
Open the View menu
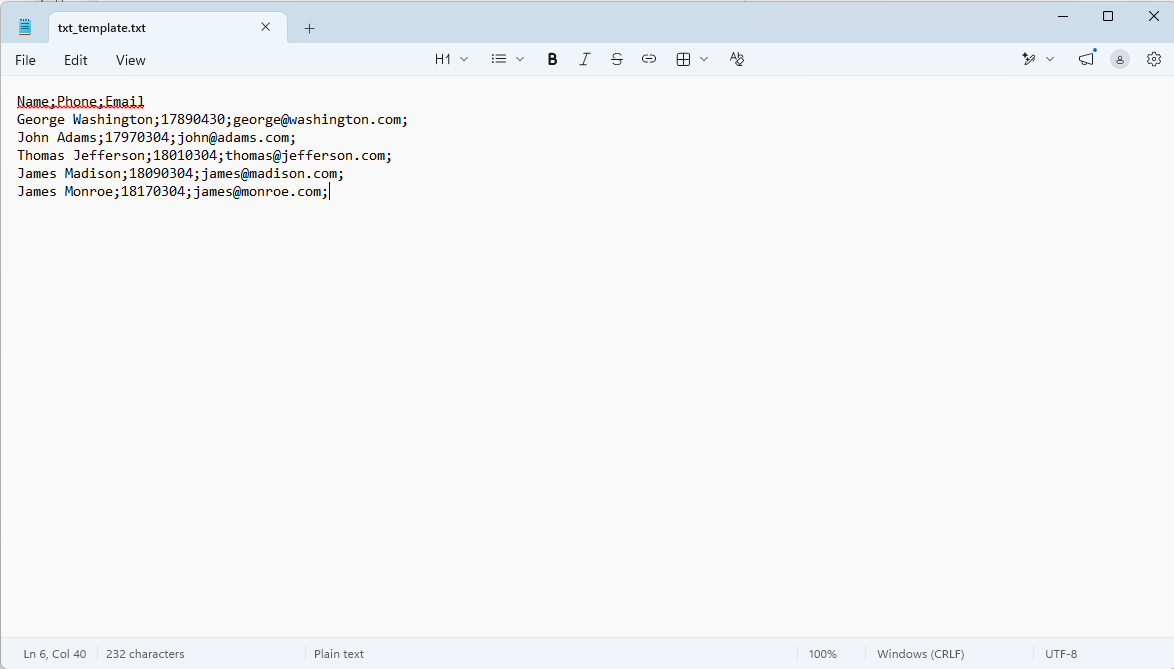(130, 61)
